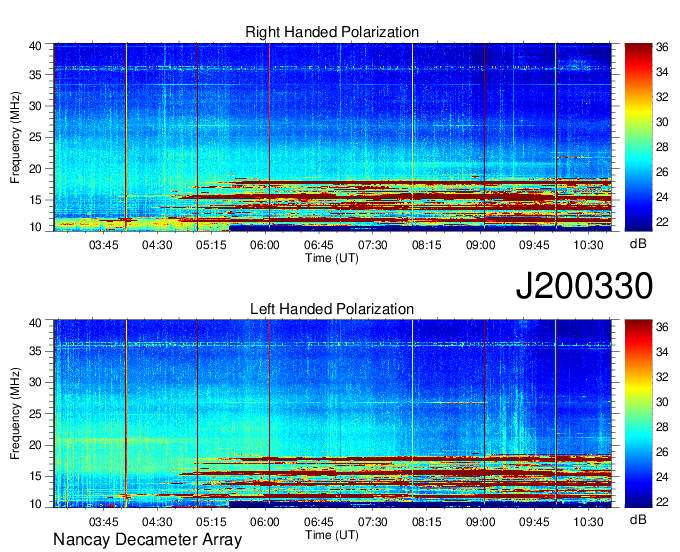Click the 04:30 tick under the Right Handed plot
The width and height of the screenshot is (680, 552).
tap(157, 245)
